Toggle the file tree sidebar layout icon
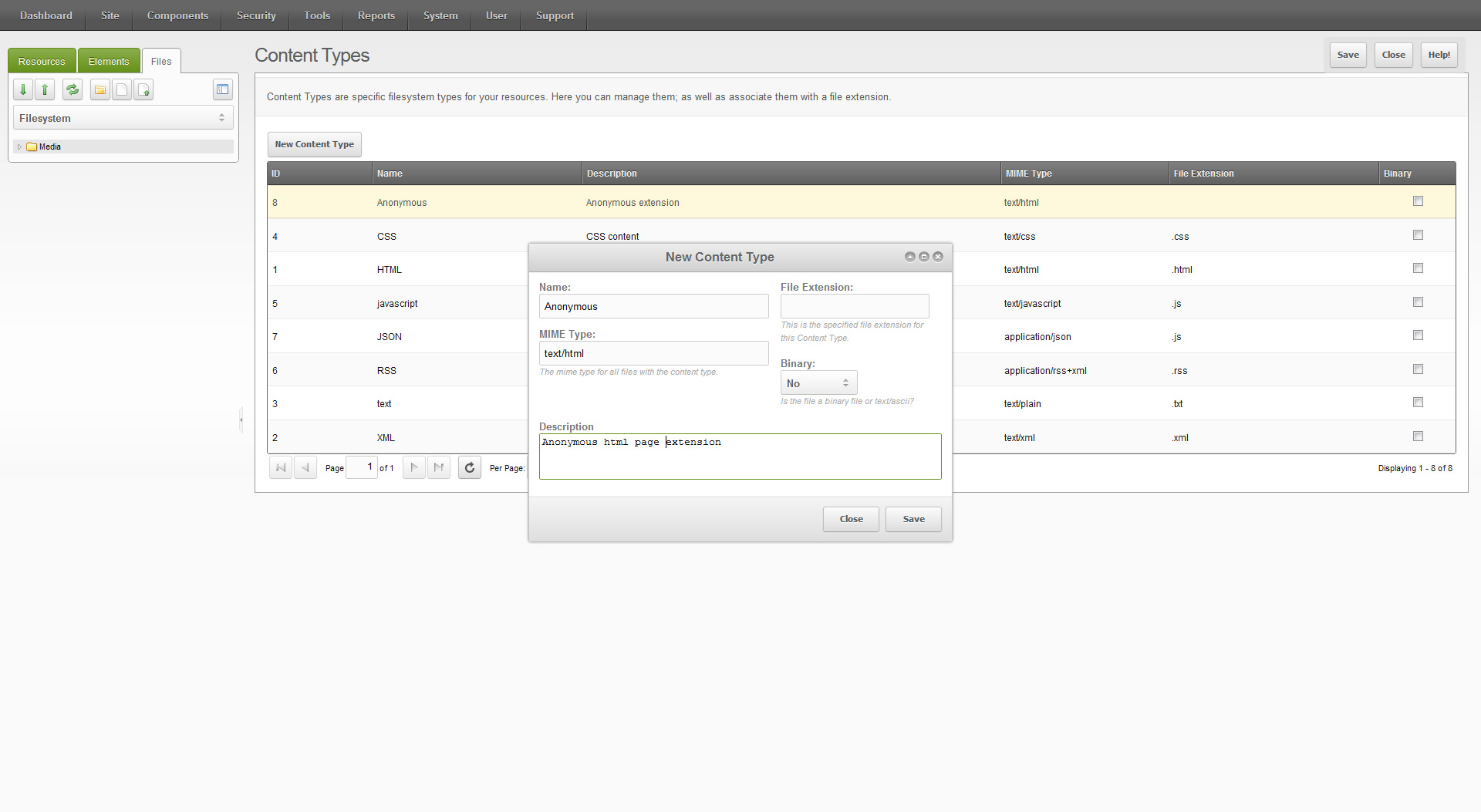This screenshot has width=1481, height=812. point(222,89)
